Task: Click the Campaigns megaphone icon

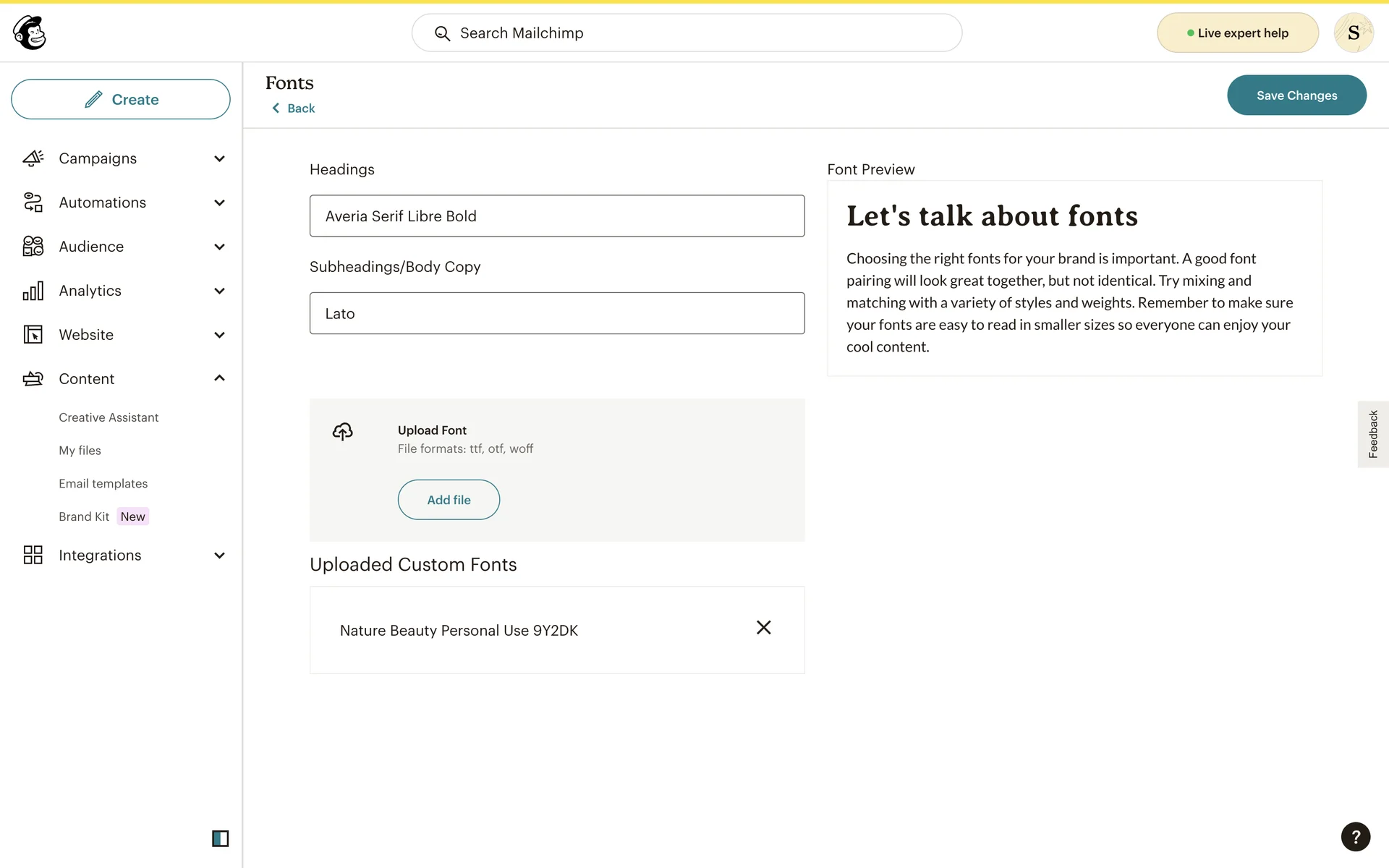Action: point(33,158)
